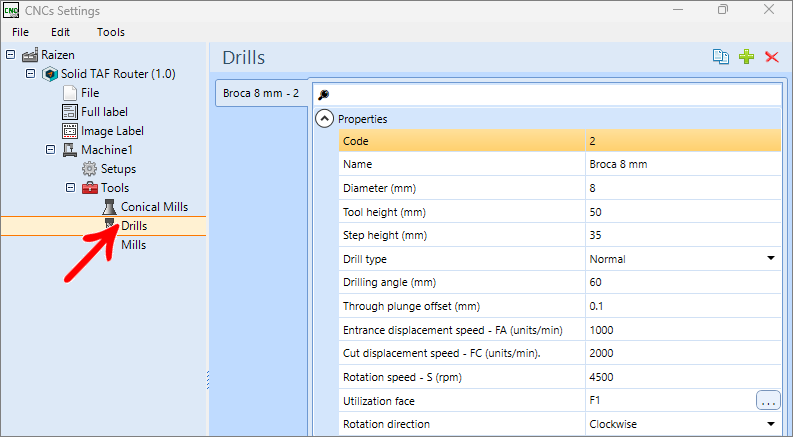This screenshot has width=793, height=437.
Task: Click the panel splitter grip handle
Action: tap(208, 380)
